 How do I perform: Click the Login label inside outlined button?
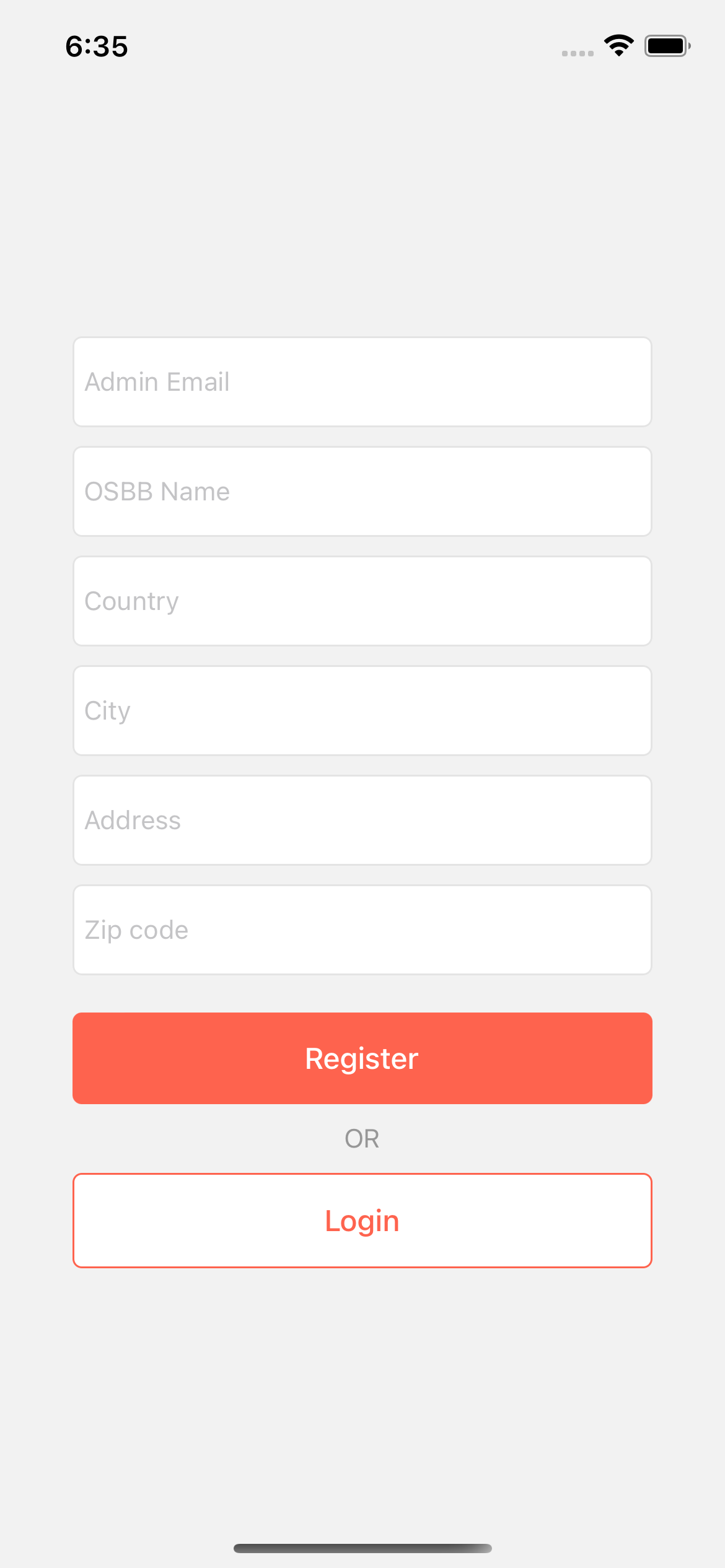click(362, 1220)
